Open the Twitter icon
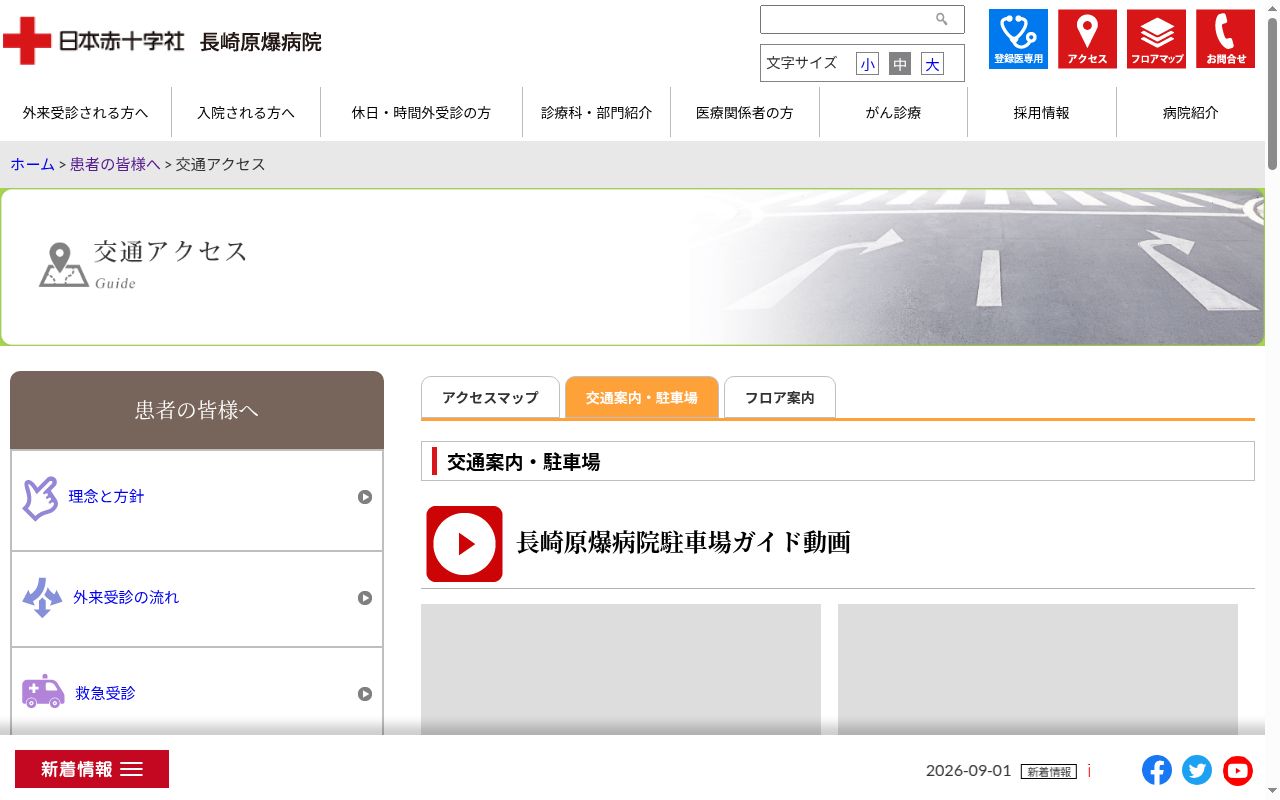The width and height of the screenshot is (1280, 800). coord(1197,770)
